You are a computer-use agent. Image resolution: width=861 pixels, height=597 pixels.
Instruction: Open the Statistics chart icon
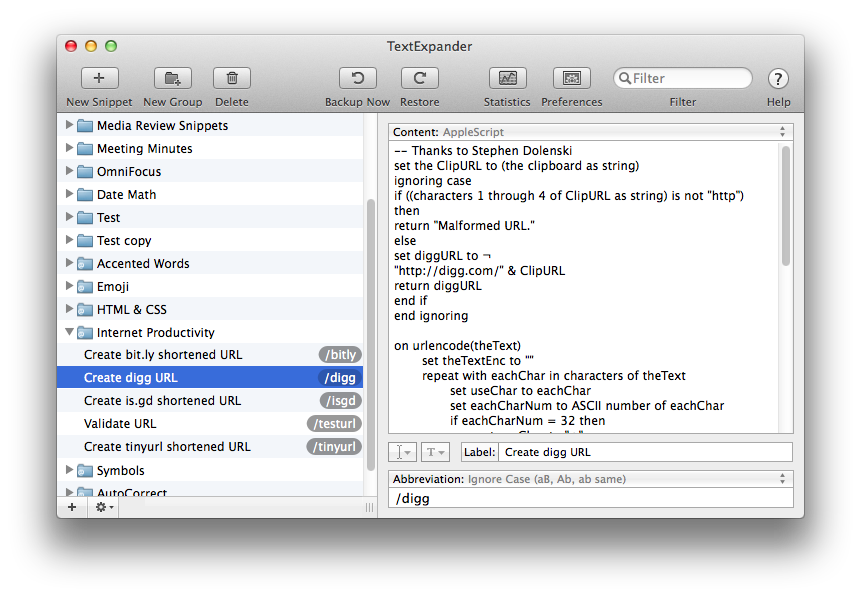(x=507, y=78)
